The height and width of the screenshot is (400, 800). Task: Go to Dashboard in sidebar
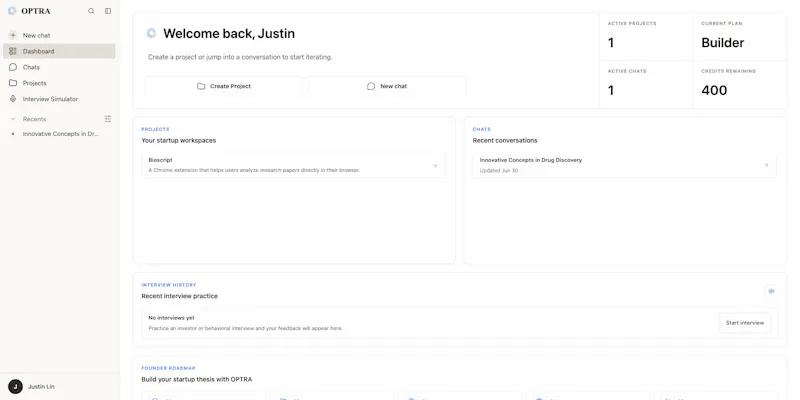[59, 51]
